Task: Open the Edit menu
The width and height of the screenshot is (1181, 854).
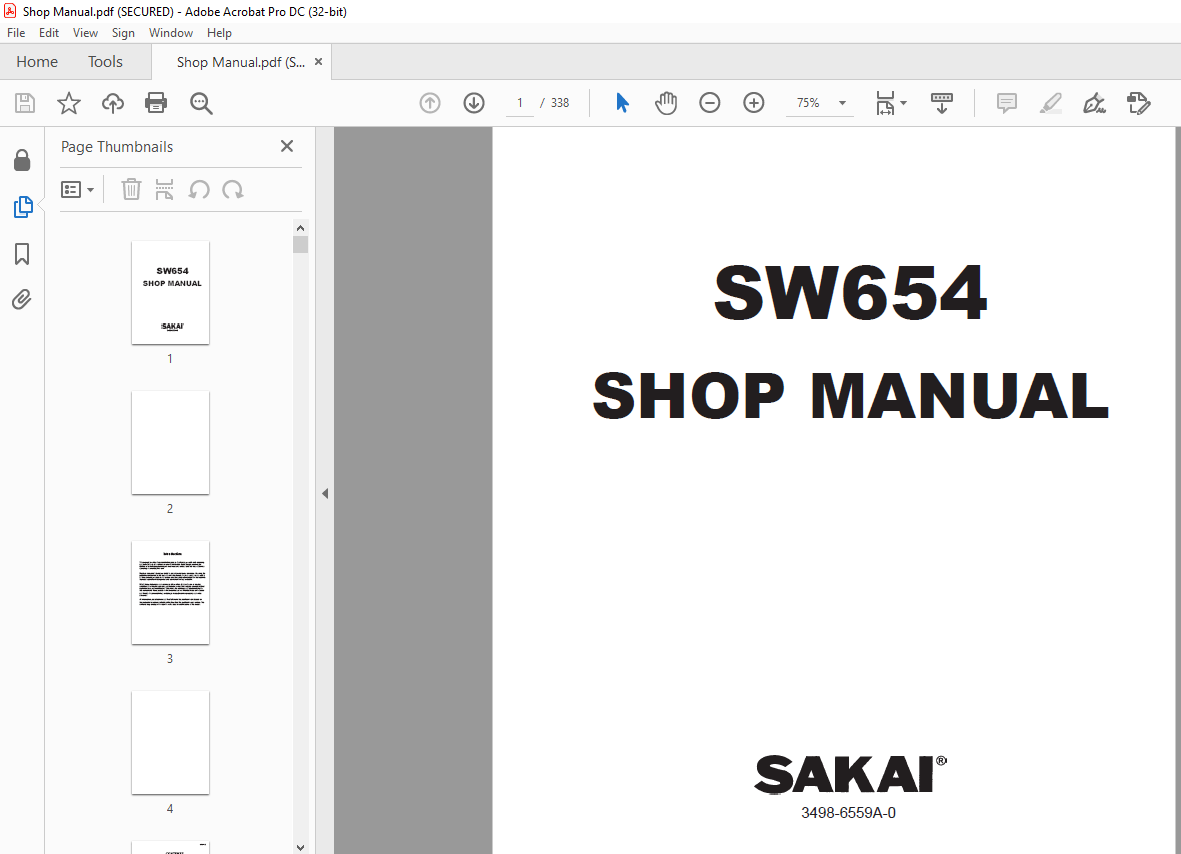Action: [x=49, y=33]
